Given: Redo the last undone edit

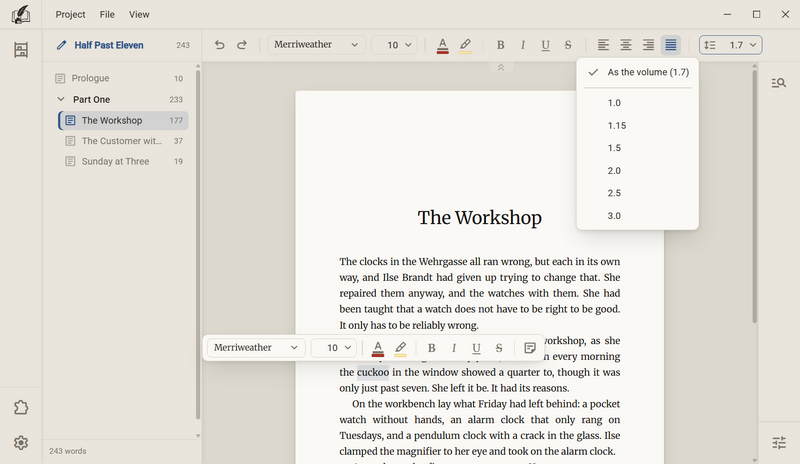Looking at the screenshot, I should point(242,45).
